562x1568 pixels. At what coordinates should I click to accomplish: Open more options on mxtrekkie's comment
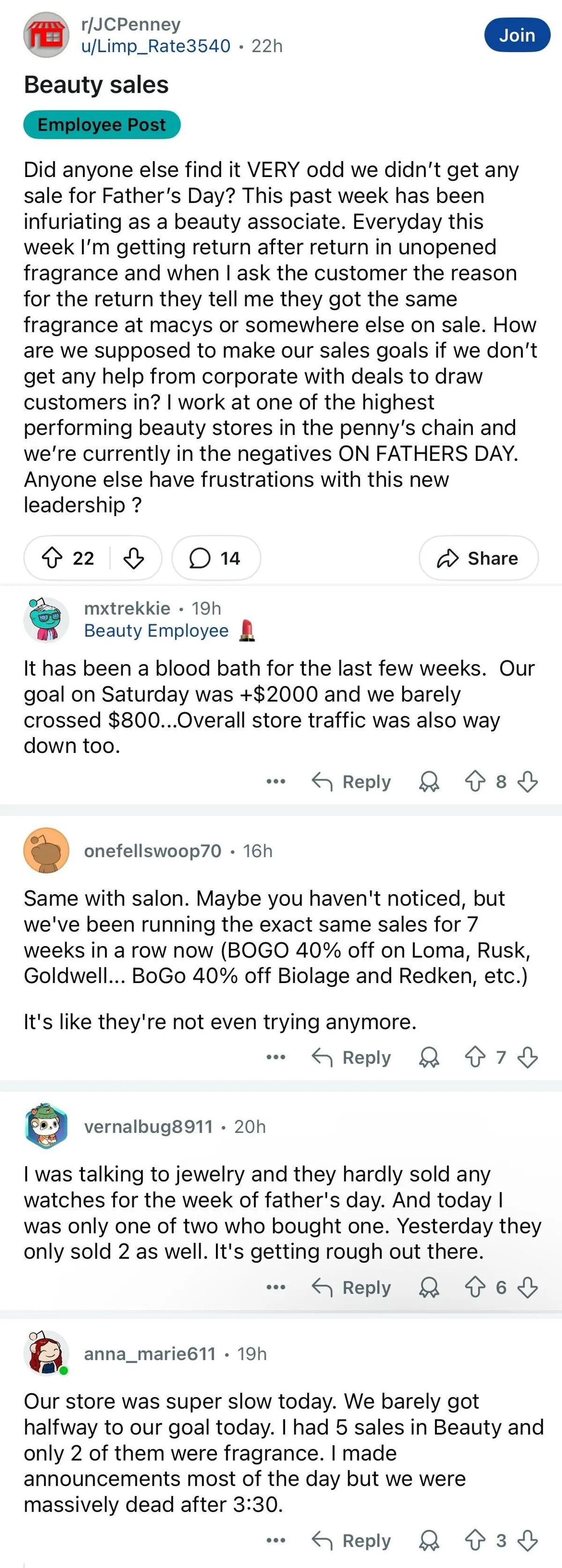pyautogui.click(x=276, y=781)
